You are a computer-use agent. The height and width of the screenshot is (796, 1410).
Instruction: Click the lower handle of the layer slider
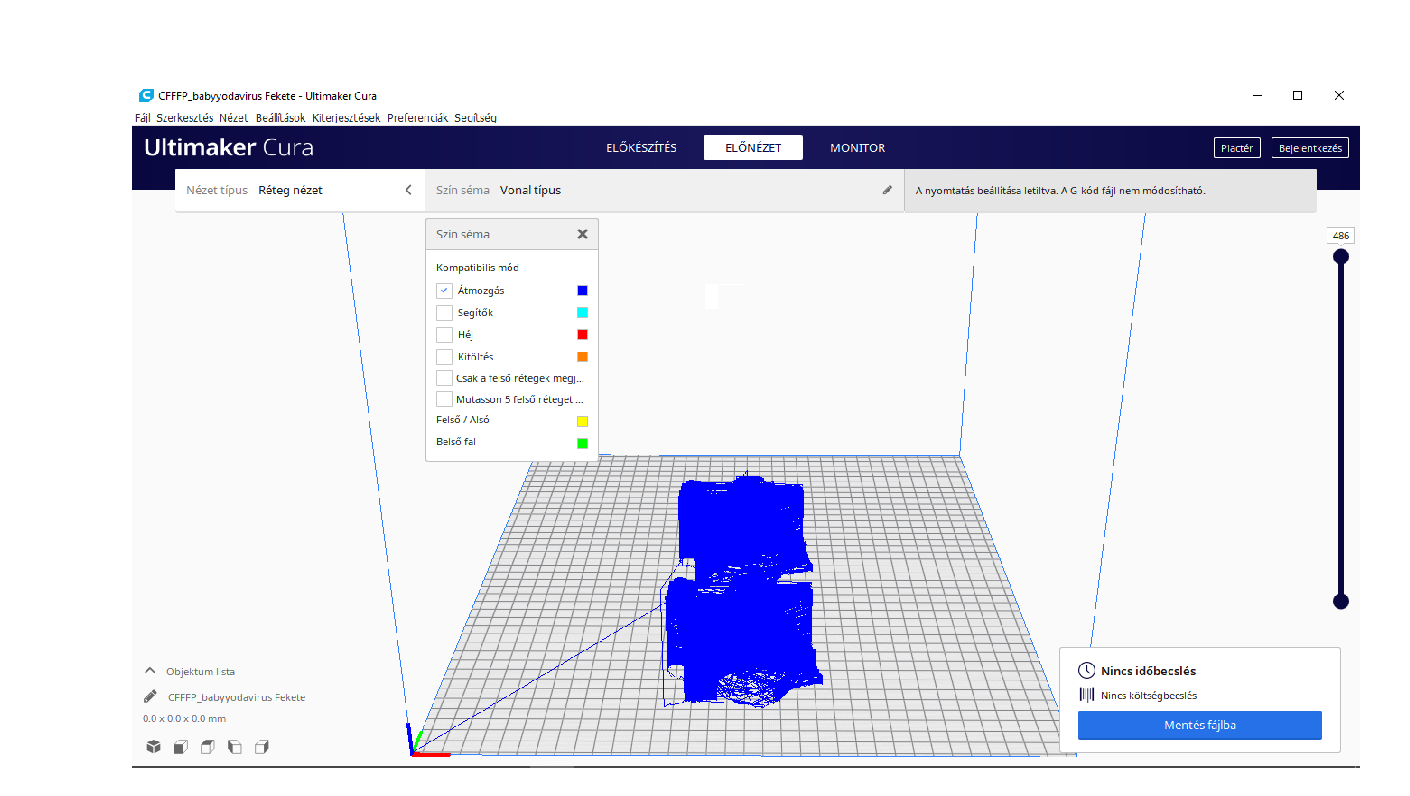click(1341, 601)
